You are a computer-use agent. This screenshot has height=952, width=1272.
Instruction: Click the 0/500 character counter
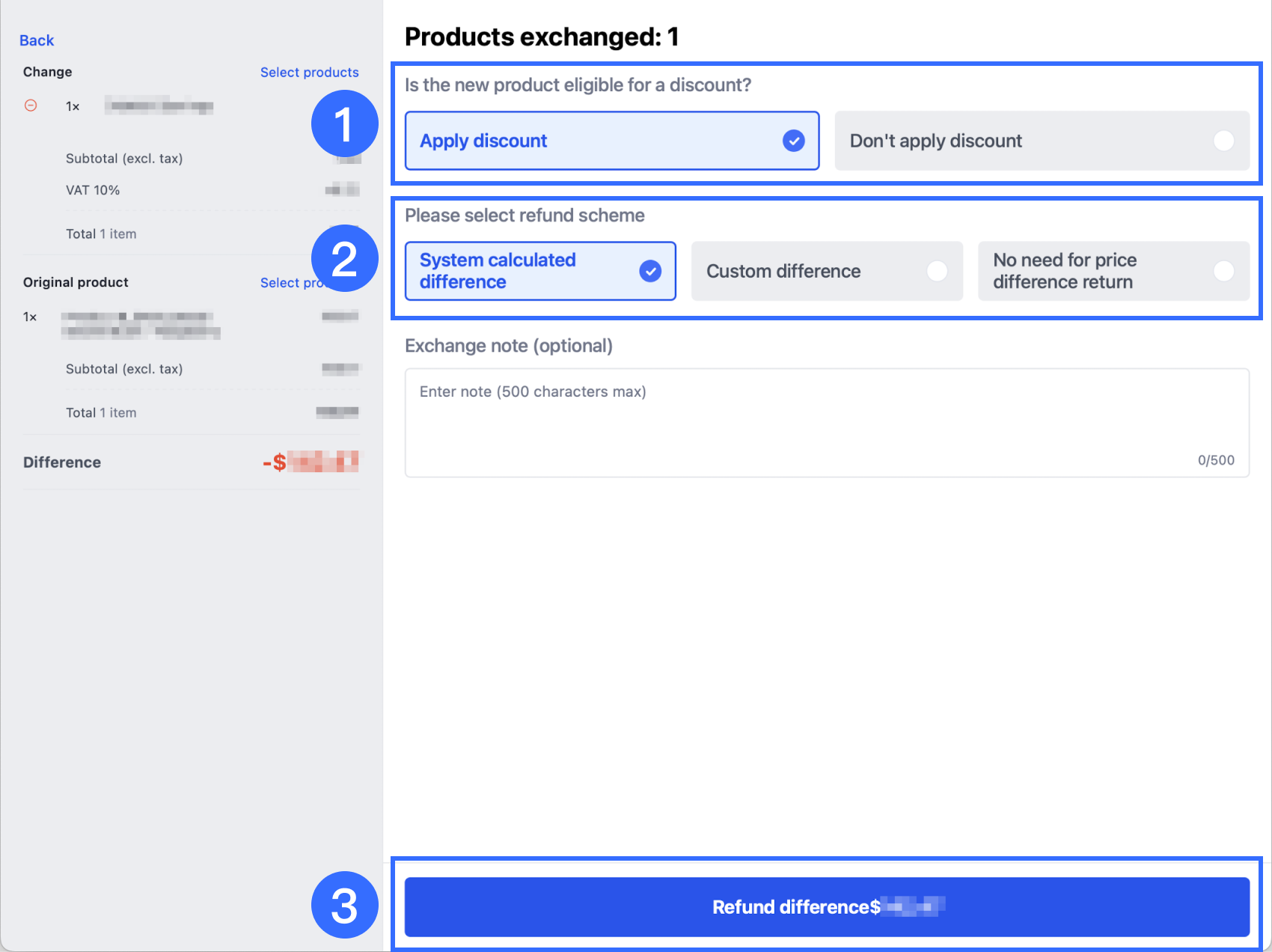click(x=1215, y=460)
